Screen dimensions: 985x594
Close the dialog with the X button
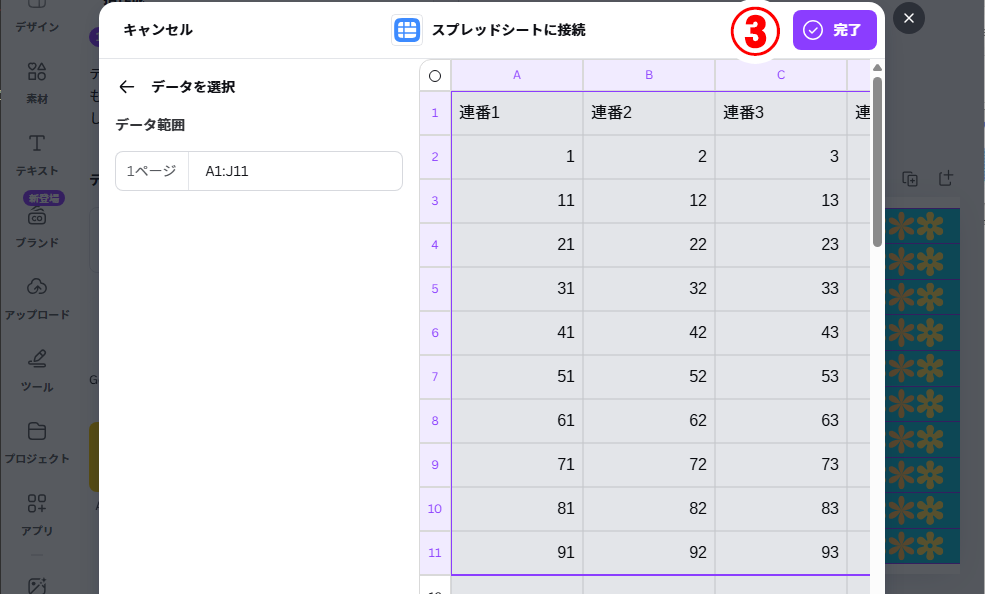[908, 18]
